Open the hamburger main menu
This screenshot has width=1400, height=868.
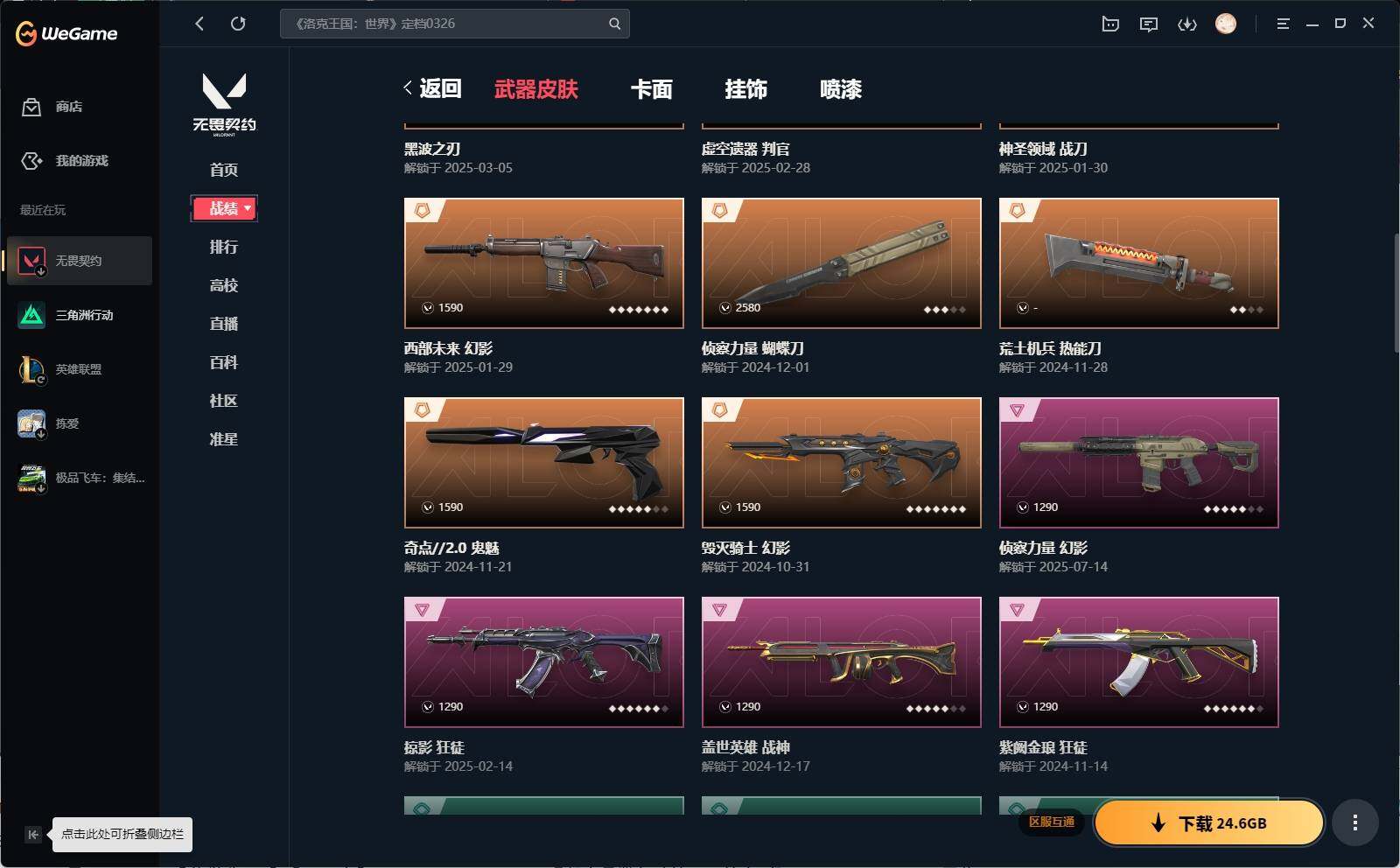pyautogui.click(x=1283, y=24)
